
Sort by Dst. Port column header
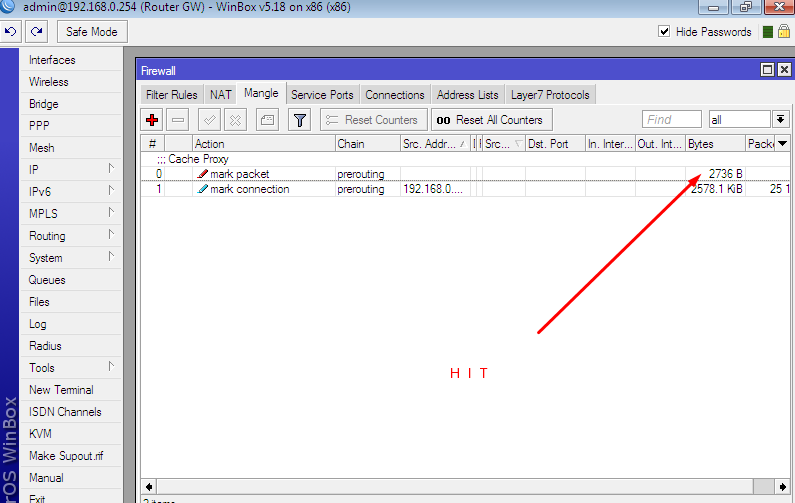[x=555, y=144]
